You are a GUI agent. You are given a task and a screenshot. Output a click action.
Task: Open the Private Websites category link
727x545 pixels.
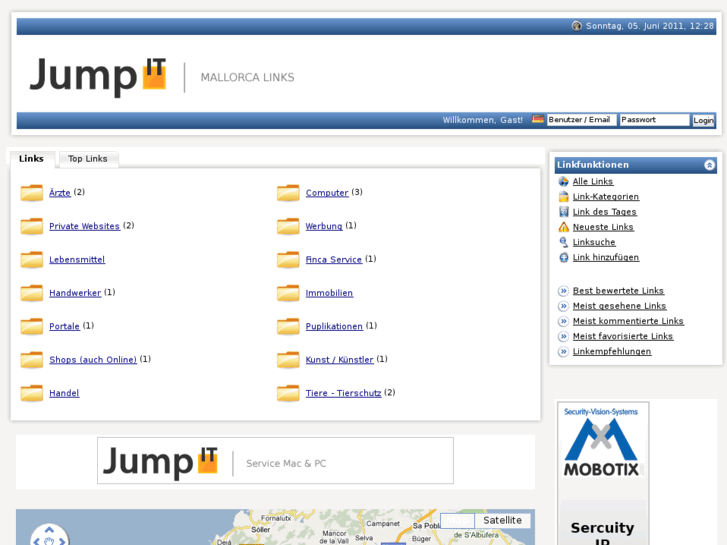(x=84, y=226)
